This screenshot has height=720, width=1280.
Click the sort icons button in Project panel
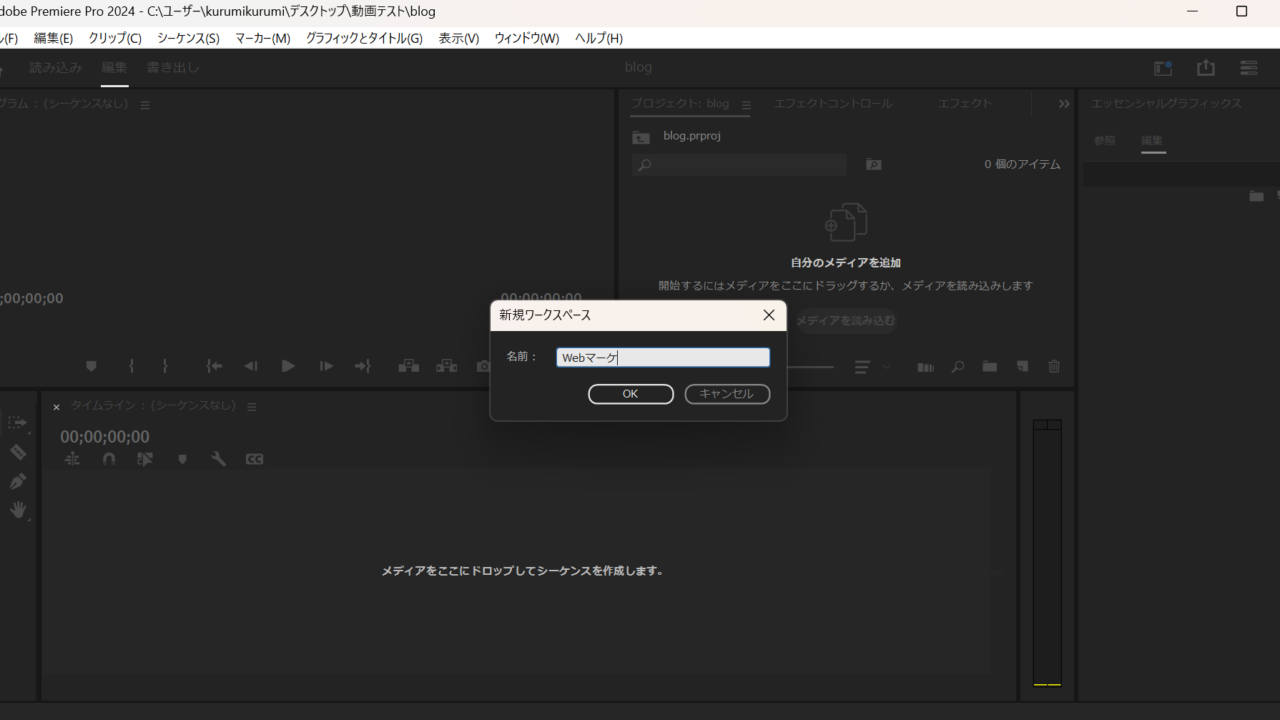(x=862, y=367)
